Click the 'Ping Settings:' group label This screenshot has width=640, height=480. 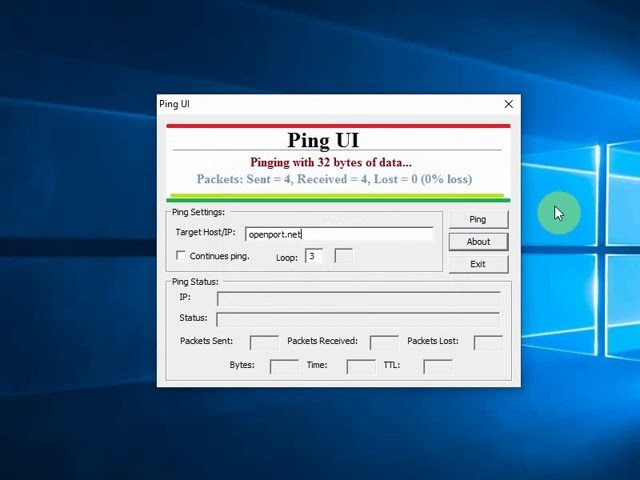198,212
